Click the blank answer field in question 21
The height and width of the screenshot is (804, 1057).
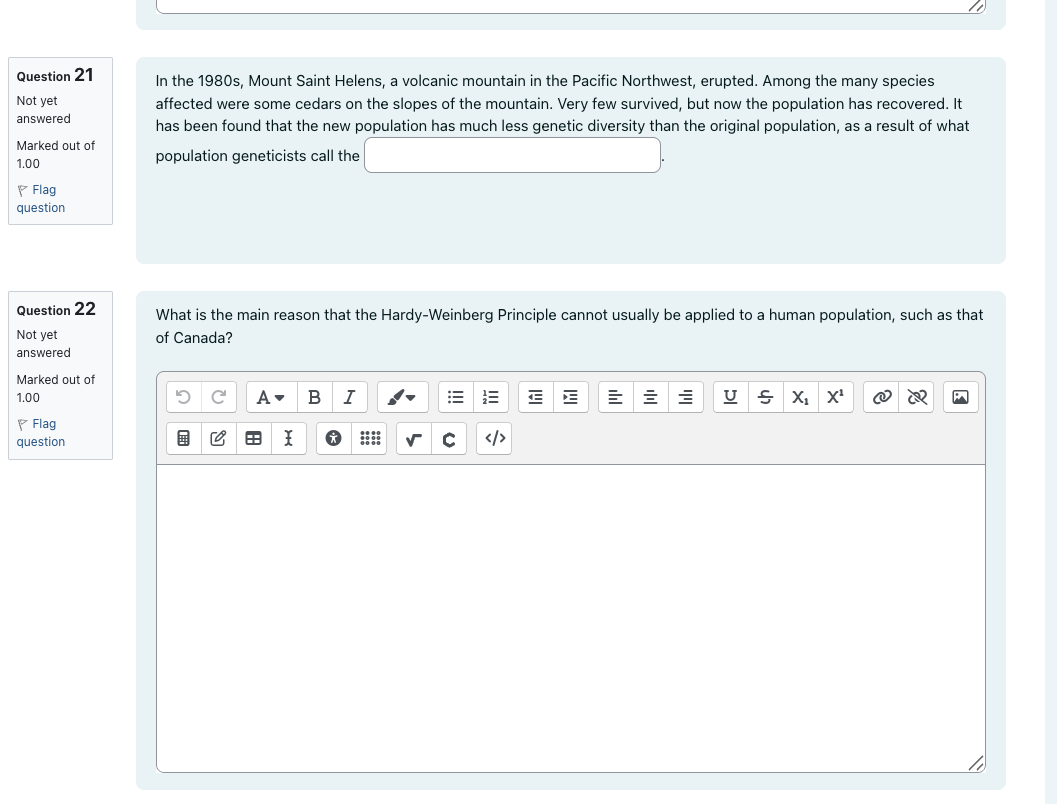tap(512, 155)
